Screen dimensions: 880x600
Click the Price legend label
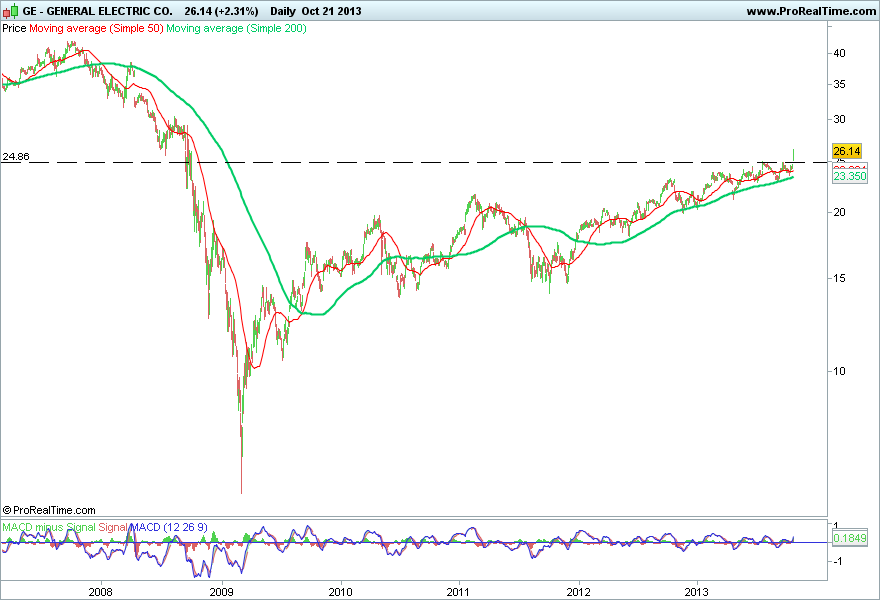pos(14,28)
